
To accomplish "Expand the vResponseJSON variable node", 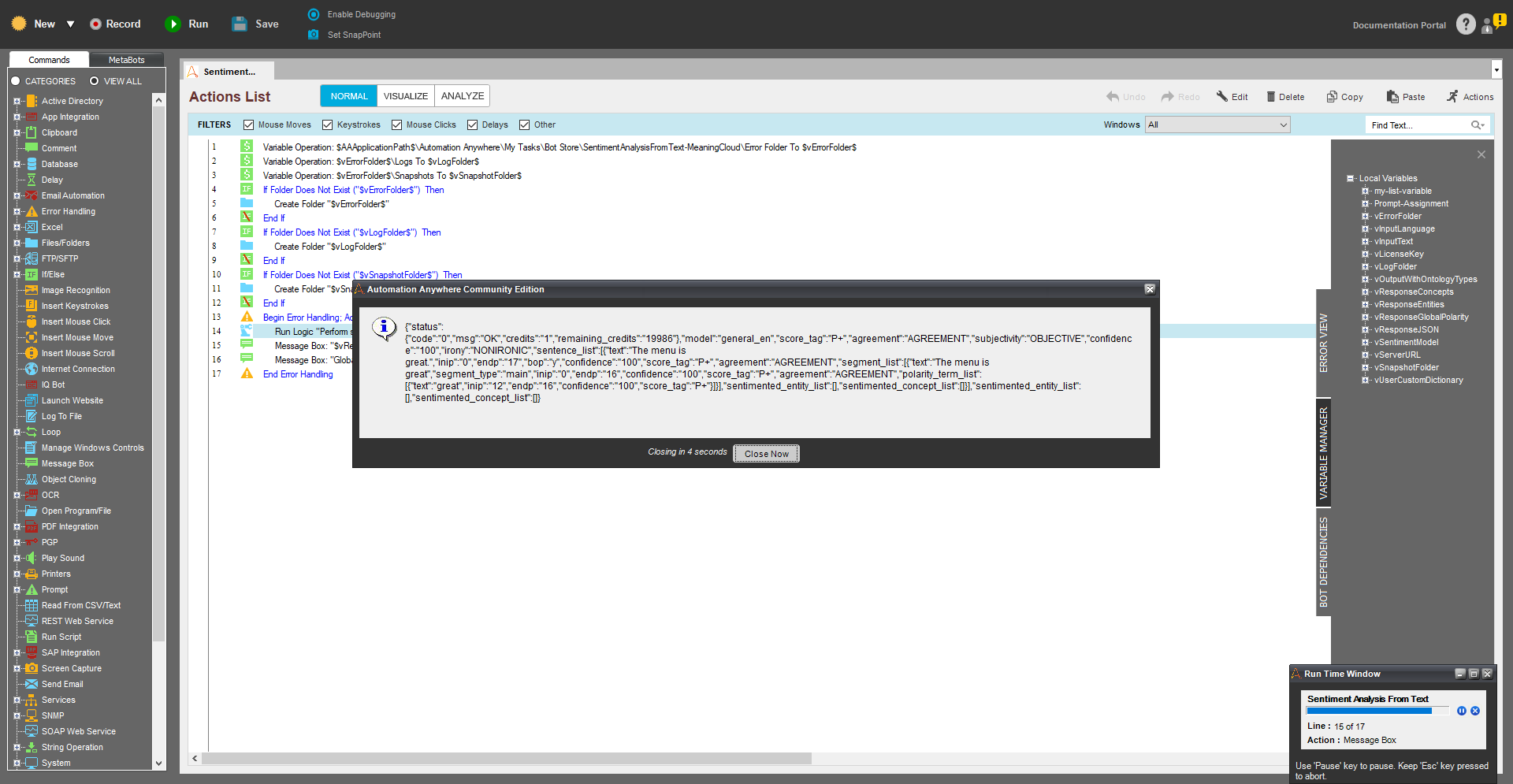I will pos(1366,329).
